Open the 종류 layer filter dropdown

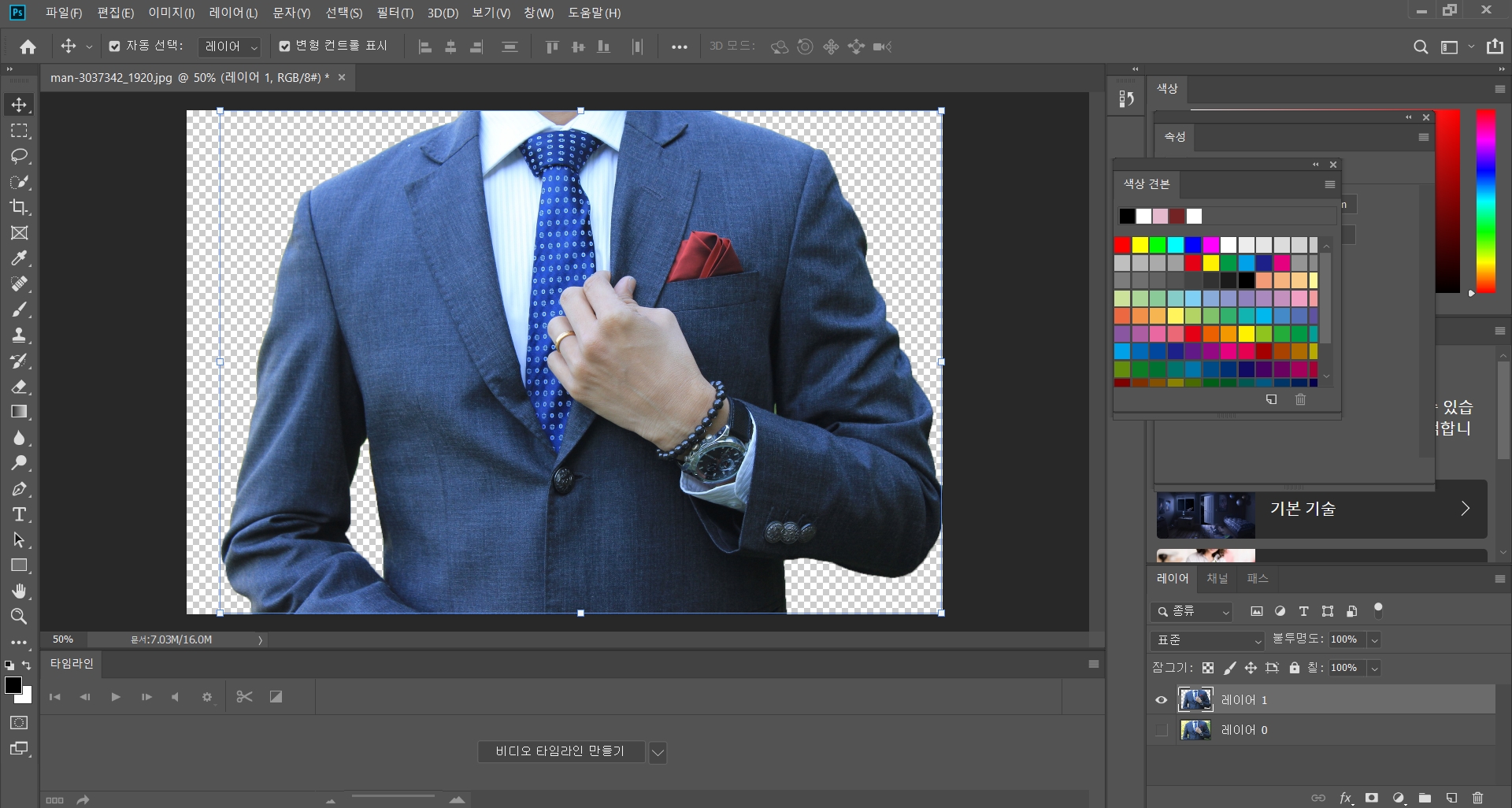pos(1191,611)
